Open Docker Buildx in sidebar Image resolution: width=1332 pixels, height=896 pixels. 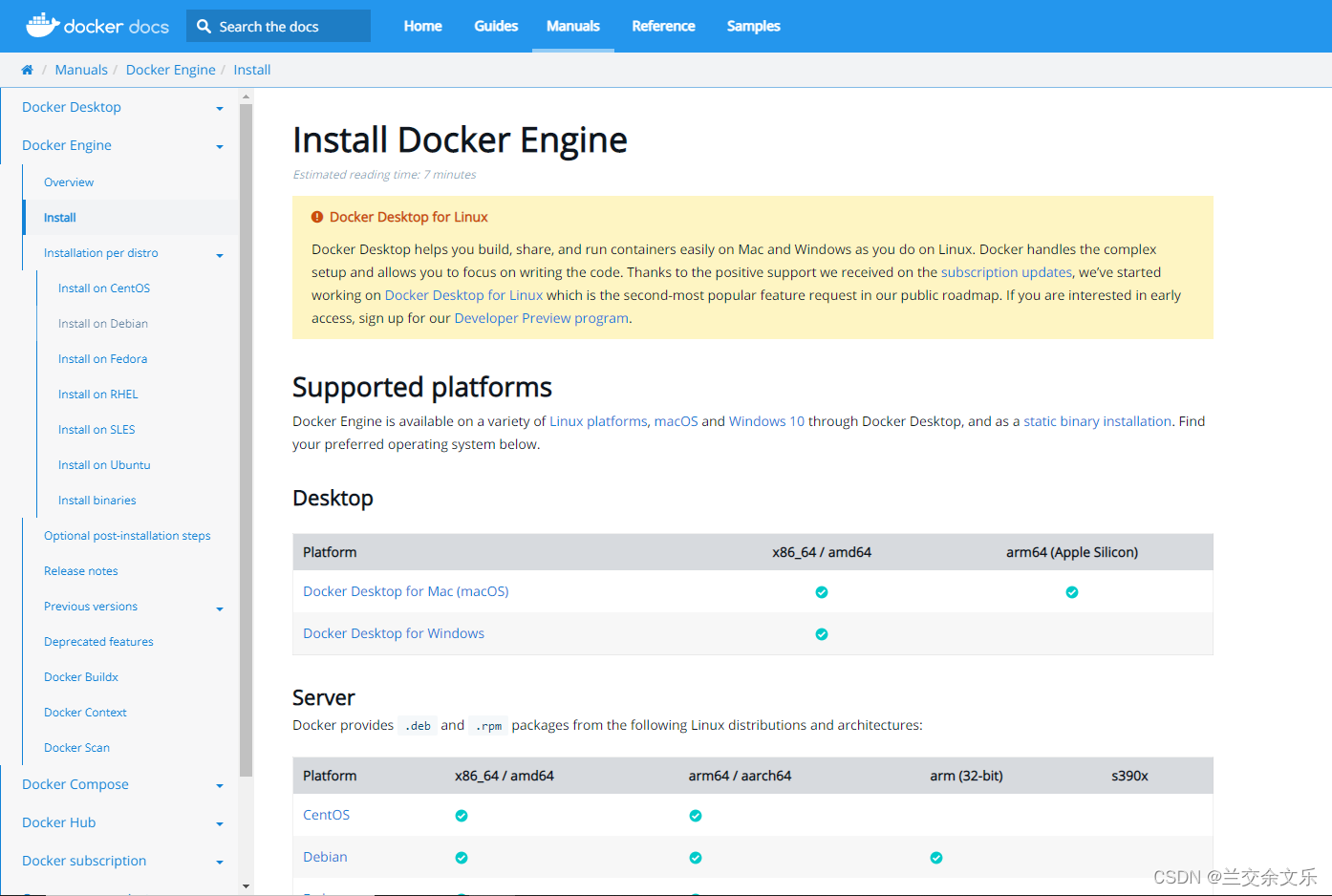tap(81, 677)
